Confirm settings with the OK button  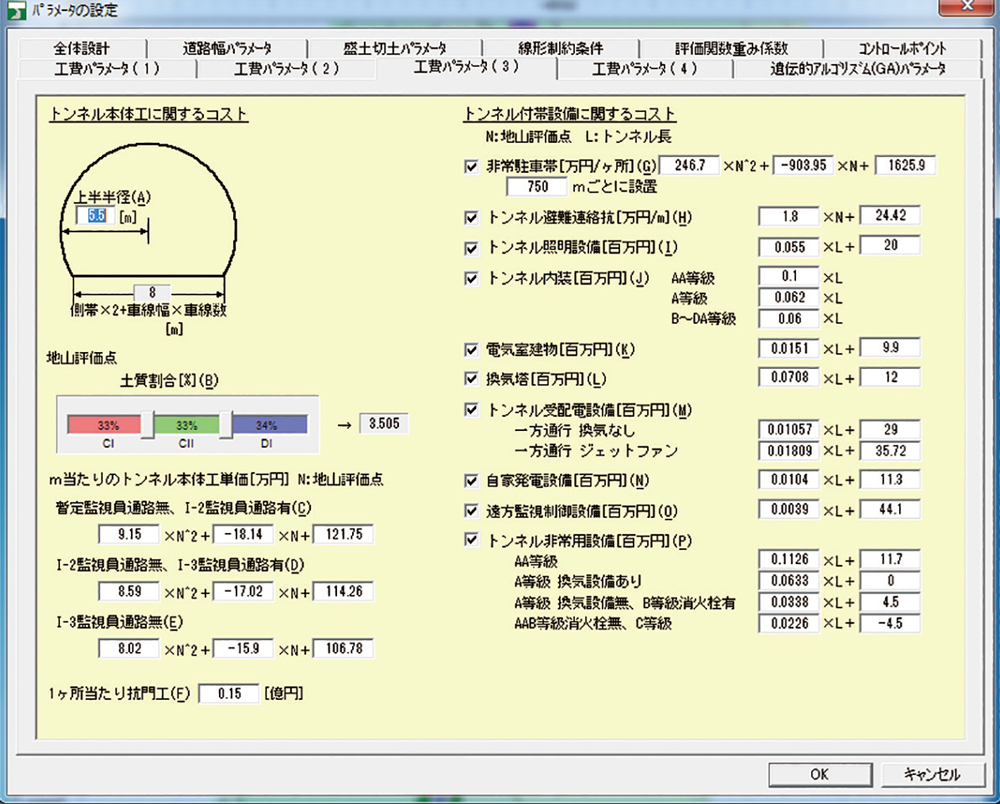[820, 775]
